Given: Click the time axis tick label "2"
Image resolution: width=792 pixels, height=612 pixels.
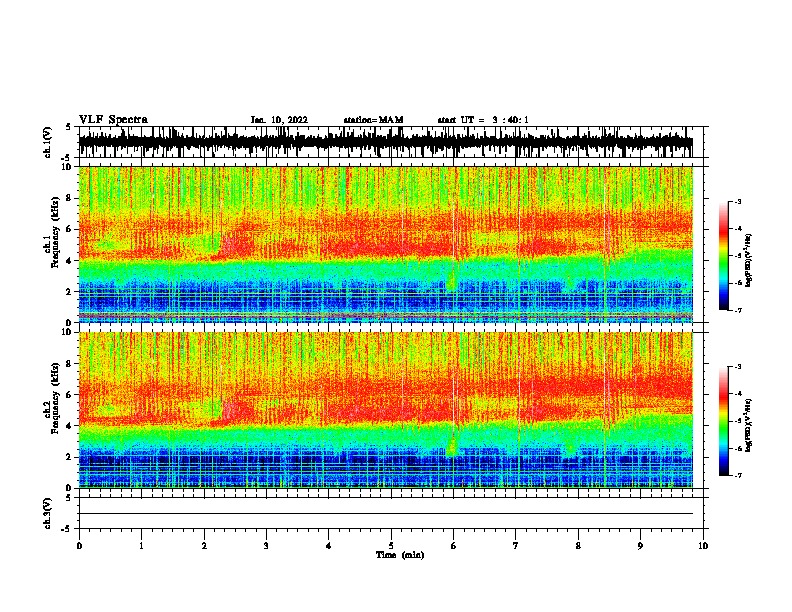Looking at the screenshot, I should click(x=204, y=546).
